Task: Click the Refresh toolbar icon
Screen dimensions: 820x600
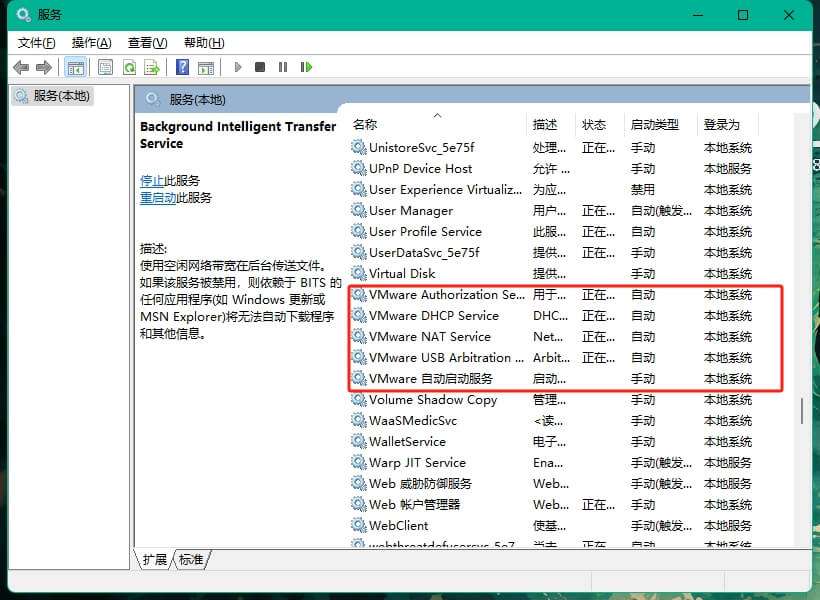Action: [129, 67]
